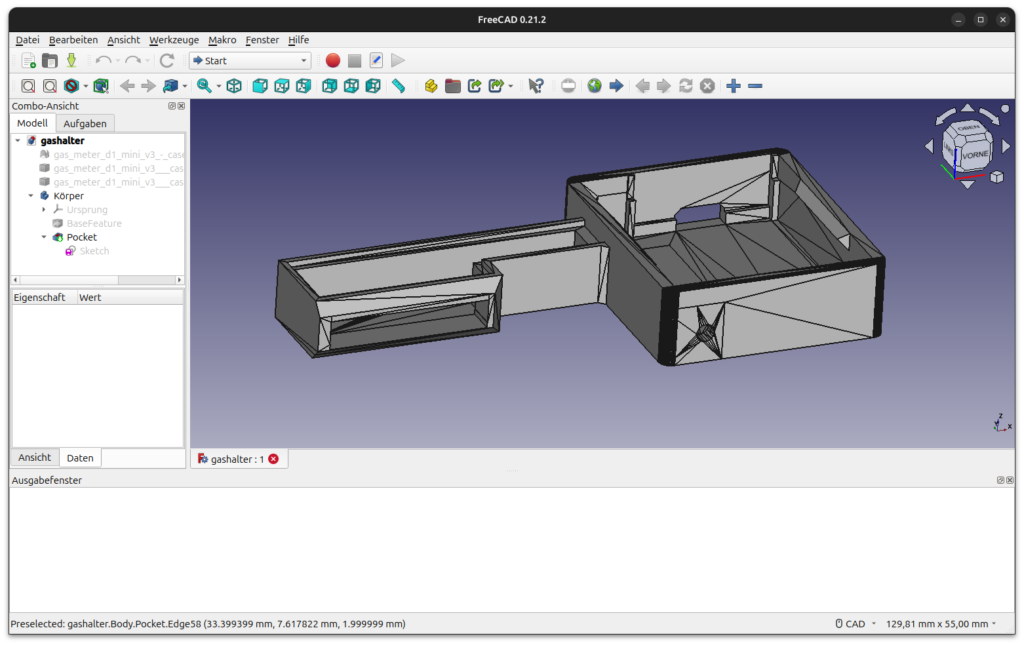Set the view to Front
Screen dimensions: 1024x645
click(260, 86)
